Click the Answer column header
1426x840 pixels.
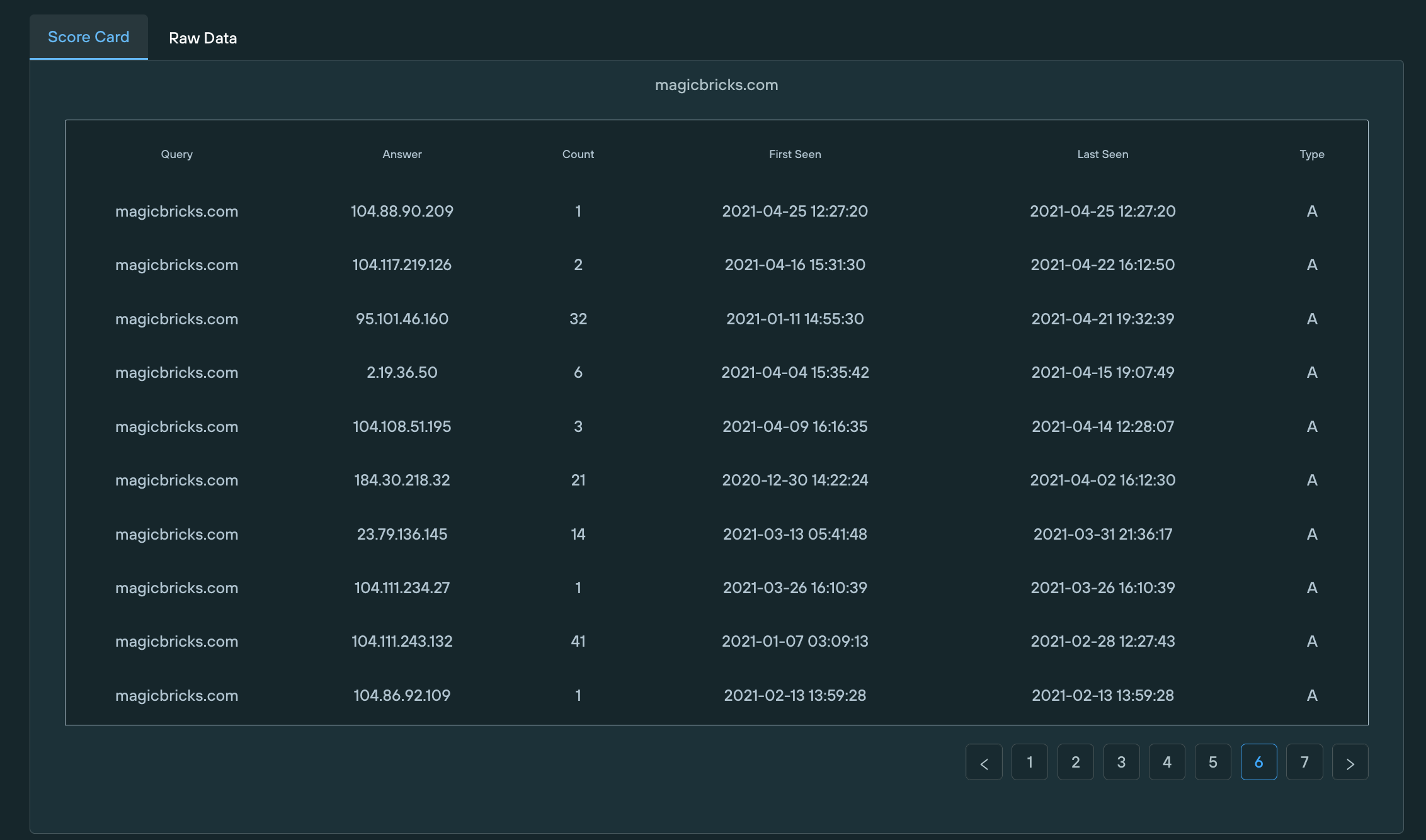pos(402,154)
